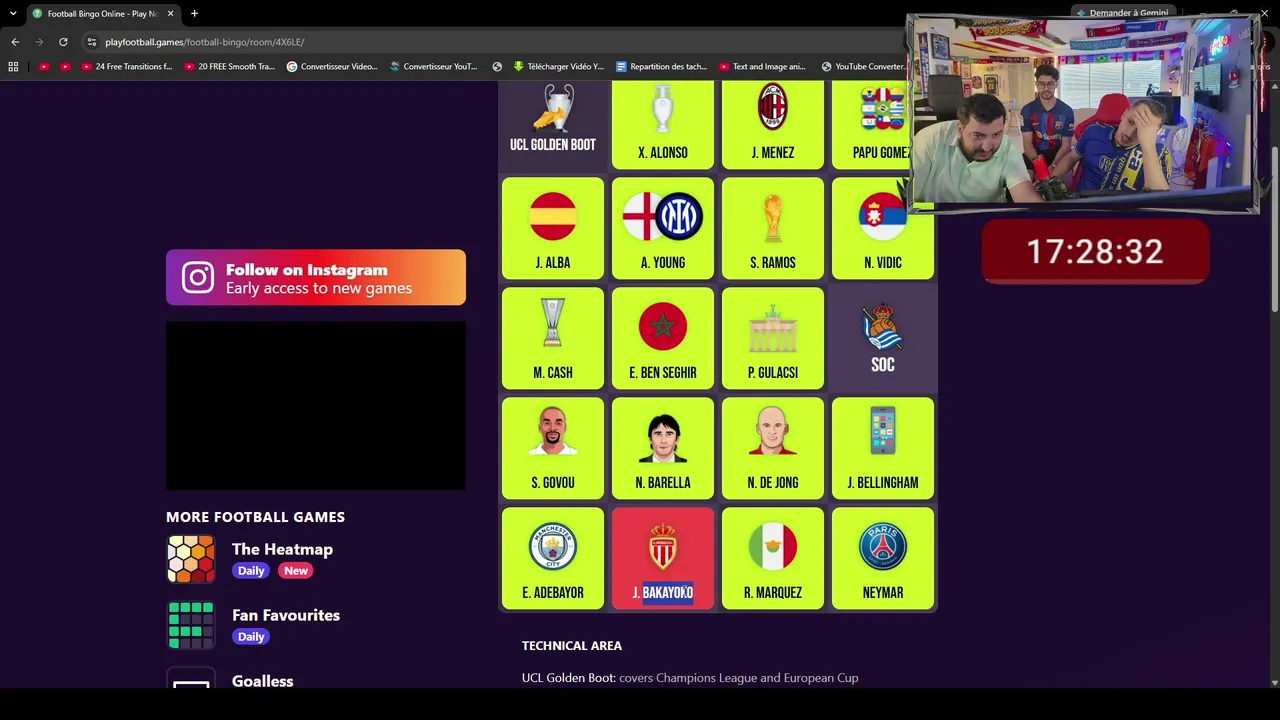Click the MORE FOOTBALL GAMES heading
1280x720 pixels.
255,517
